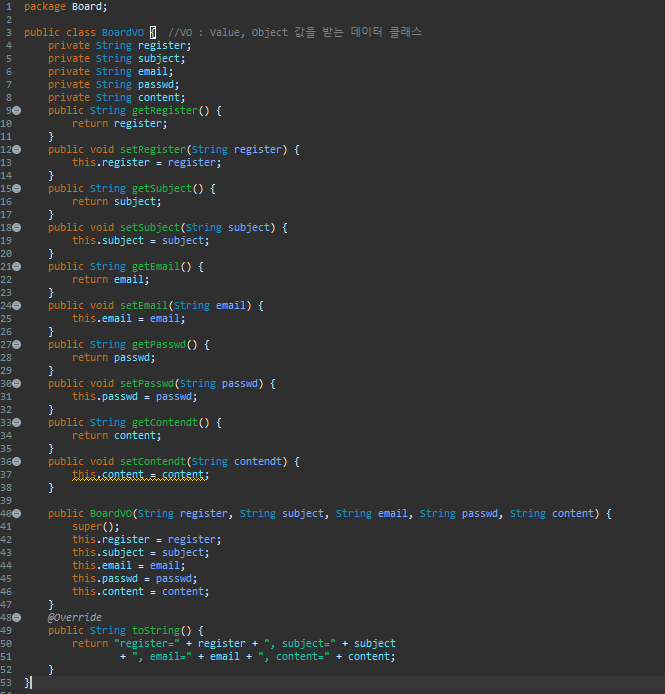
Task: Collapse the getContendt method fold marker
Action: 17,423
